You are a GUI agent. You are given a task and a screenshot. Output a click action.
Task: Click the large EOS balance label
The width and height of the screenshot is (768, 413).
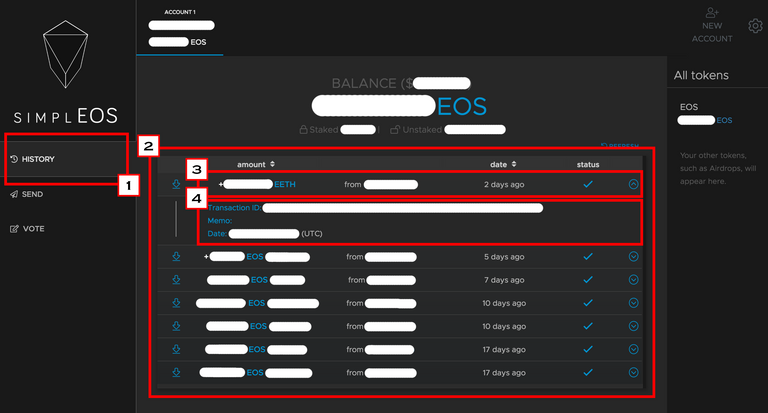coord(461,106)
